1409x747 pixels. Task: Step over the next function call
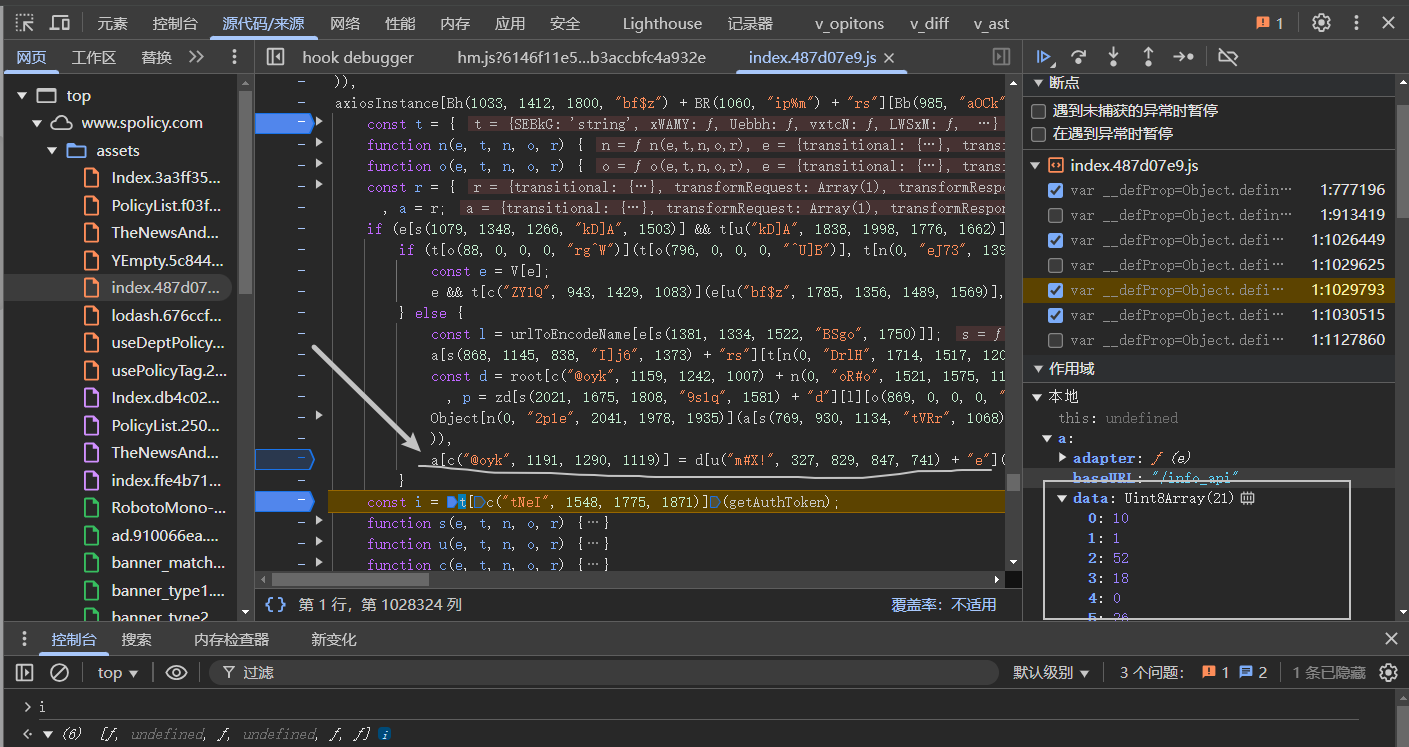(x=1079, y=57)
